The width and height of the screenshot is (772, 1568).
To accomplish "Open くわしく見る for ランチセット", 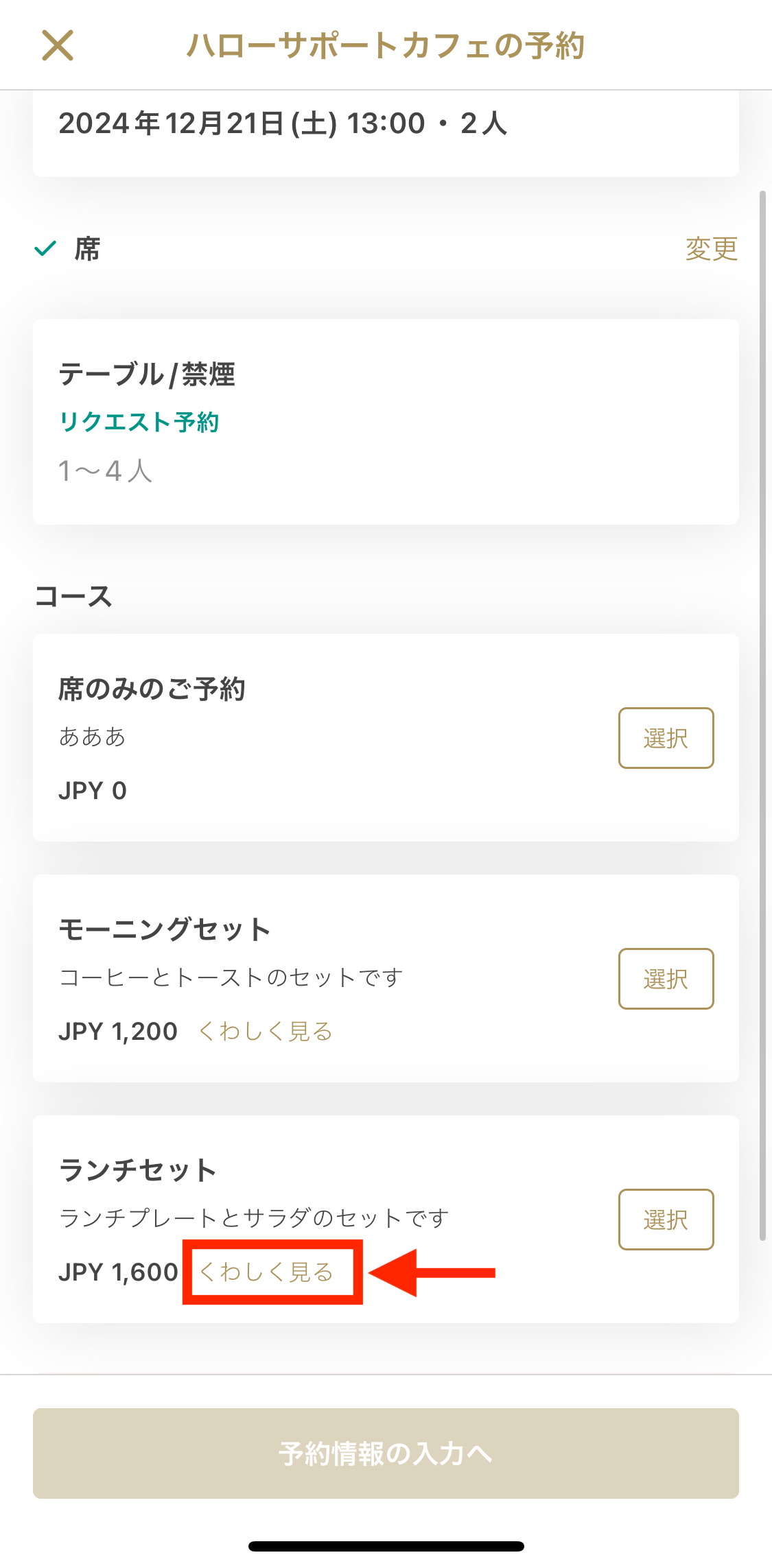I will [267, 1272].
